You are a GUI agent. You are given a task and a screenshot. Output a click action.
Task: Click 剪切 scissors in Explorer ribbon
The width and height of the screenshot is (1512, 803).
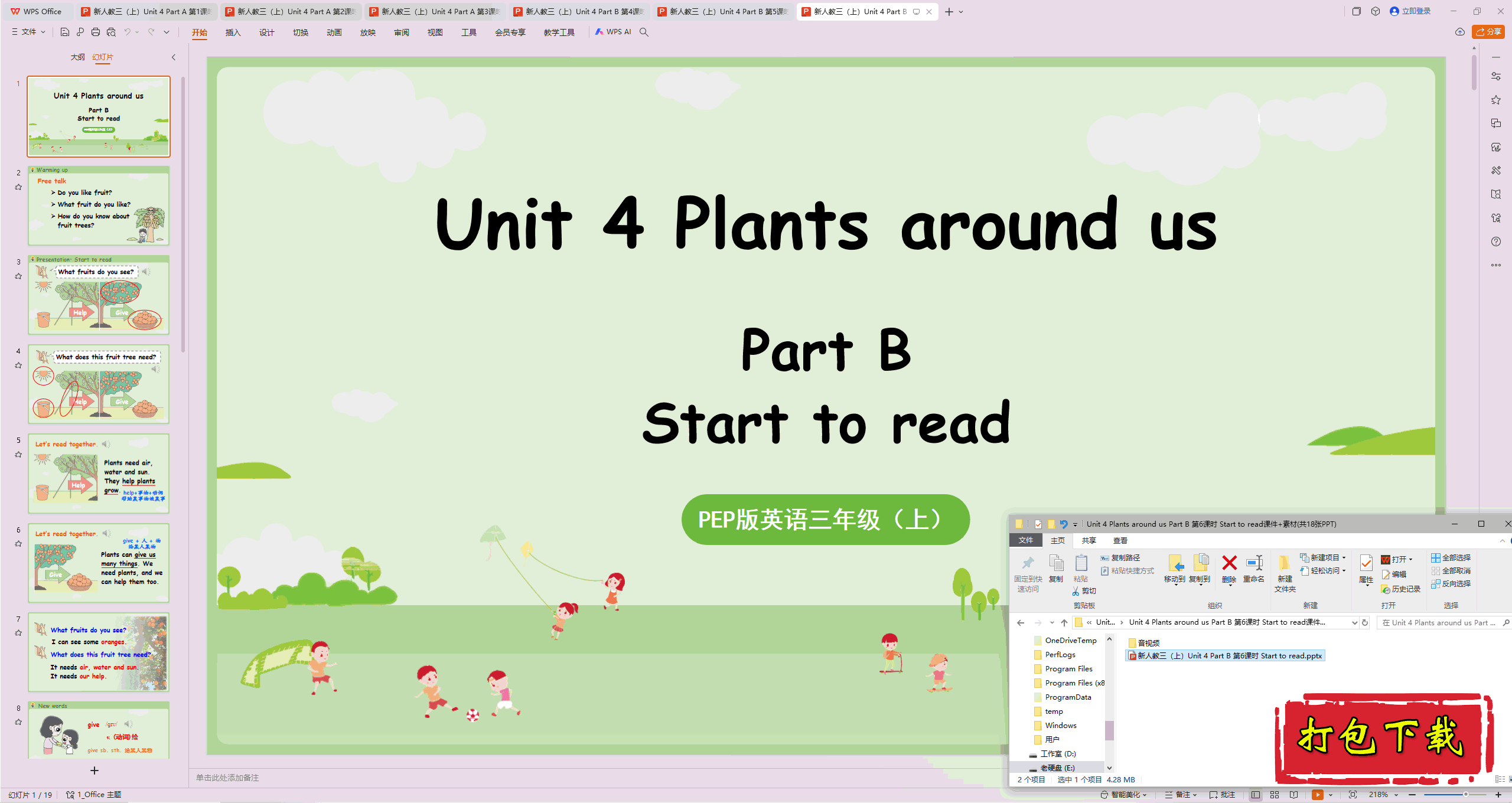point(1084,590)
